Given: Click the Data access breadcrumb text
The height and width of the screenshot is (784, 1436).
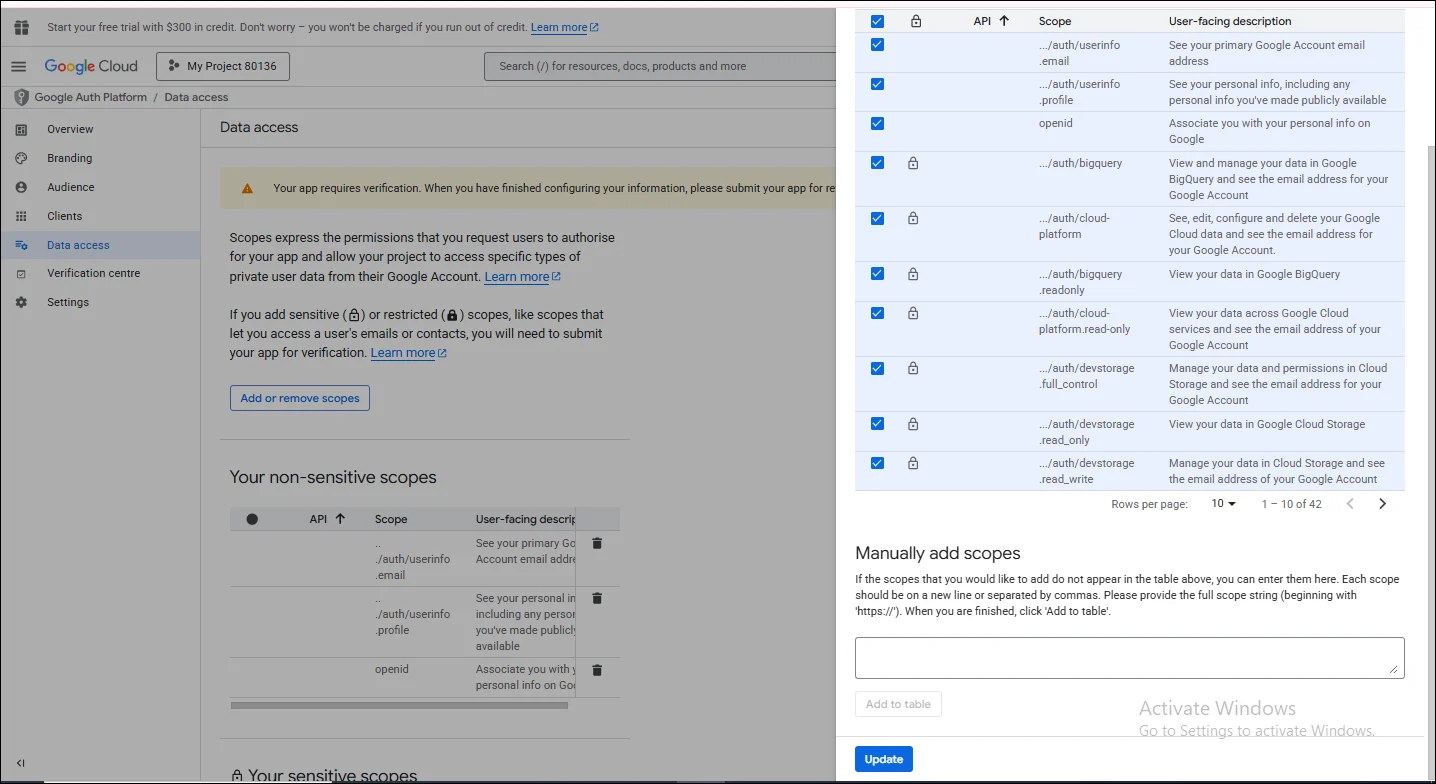Looking at the screenshot, I should click(x=196, y=97).
